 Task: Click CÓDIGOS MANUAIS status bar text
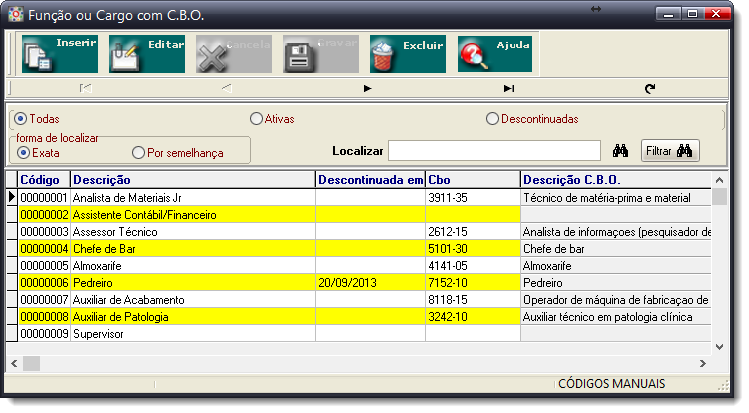[611, 383]
